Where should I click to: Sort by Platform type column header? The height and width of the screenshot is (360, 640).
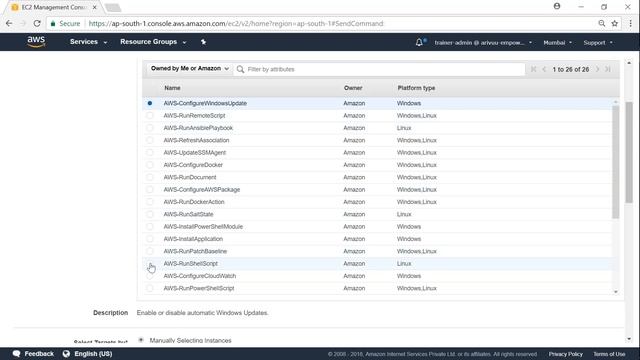tap(416, 88)
